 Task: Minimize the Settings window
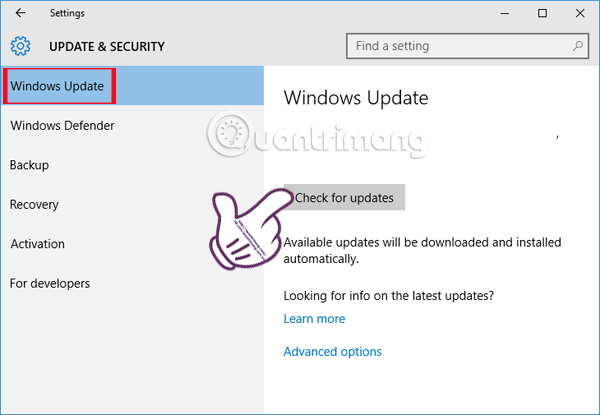click(x=505, y=13)
